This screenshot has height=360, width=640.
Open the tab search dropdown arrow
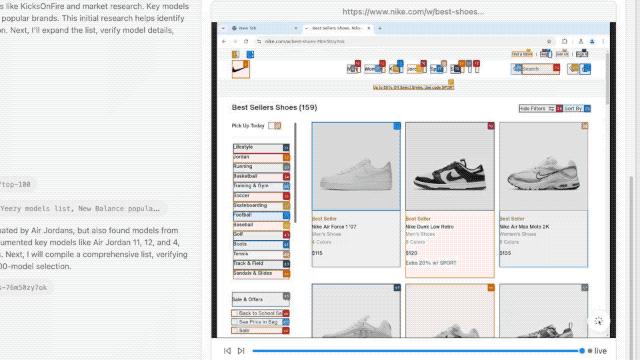pos(223,28)
